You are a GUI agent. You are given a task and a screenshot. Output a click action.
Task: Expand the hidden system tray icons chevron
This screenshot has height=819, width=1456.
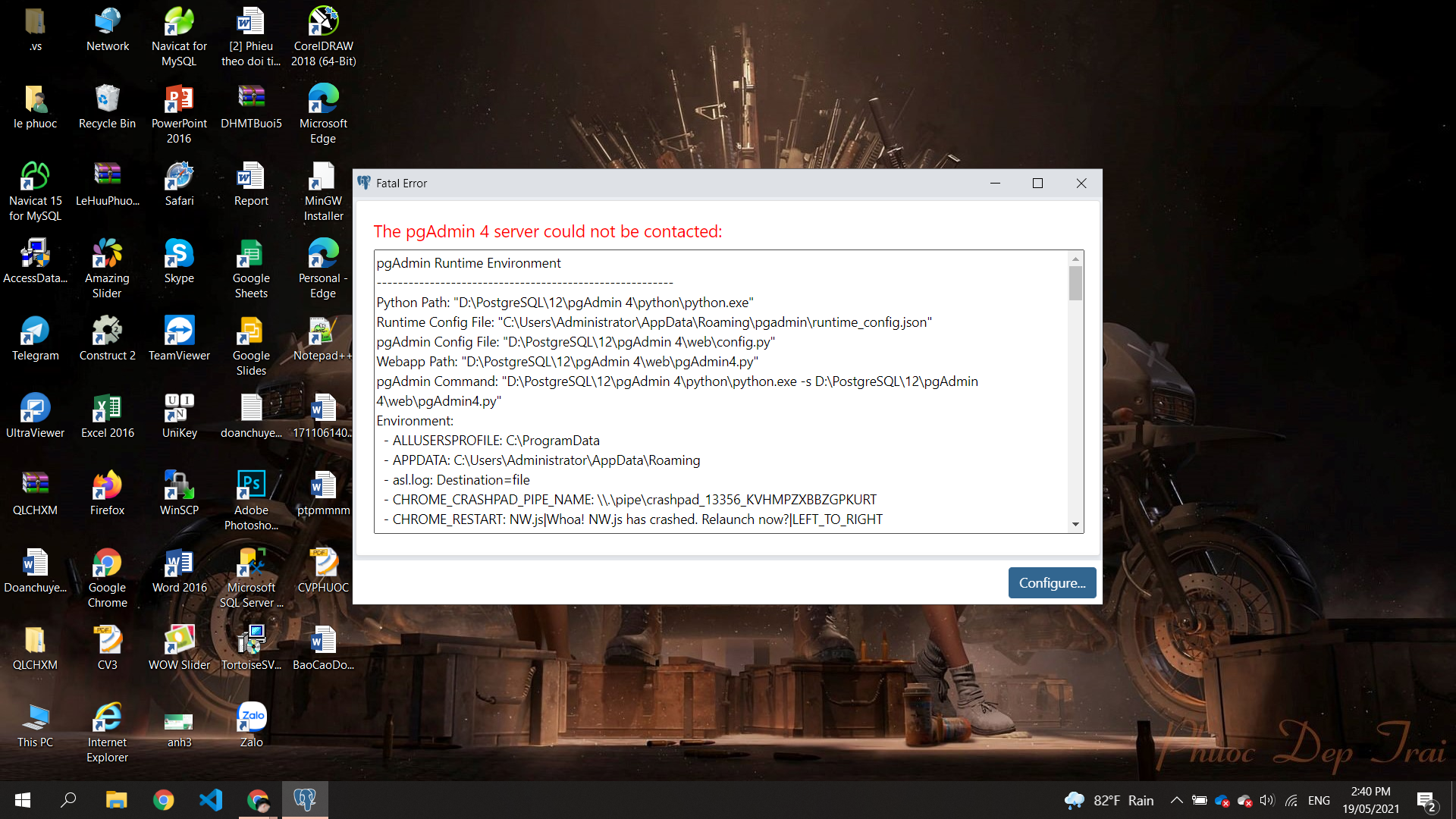click(x=1176, y=800)
